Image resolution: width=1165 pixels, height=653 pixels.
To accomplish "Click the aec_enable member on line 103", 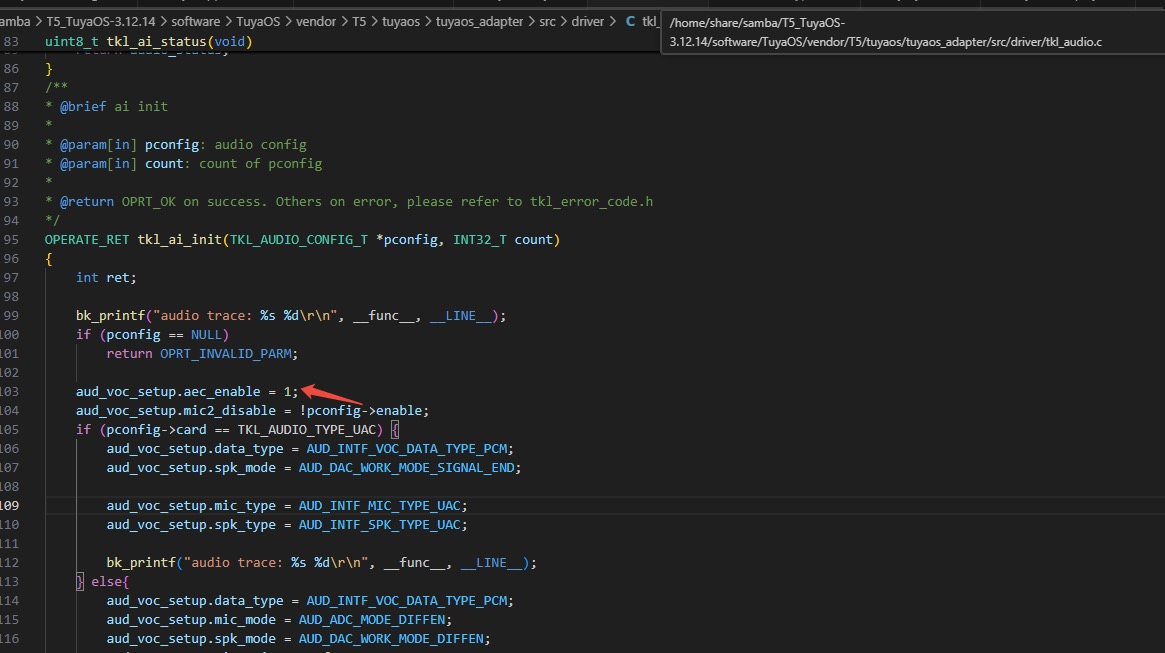I will click(x=222, y=392).
